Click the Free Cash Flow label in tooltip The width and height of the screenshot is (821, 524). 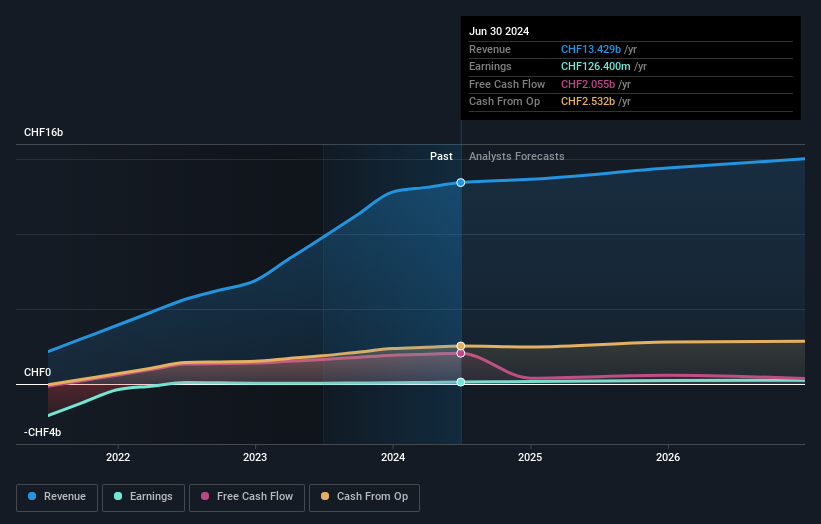coord(507,84)
